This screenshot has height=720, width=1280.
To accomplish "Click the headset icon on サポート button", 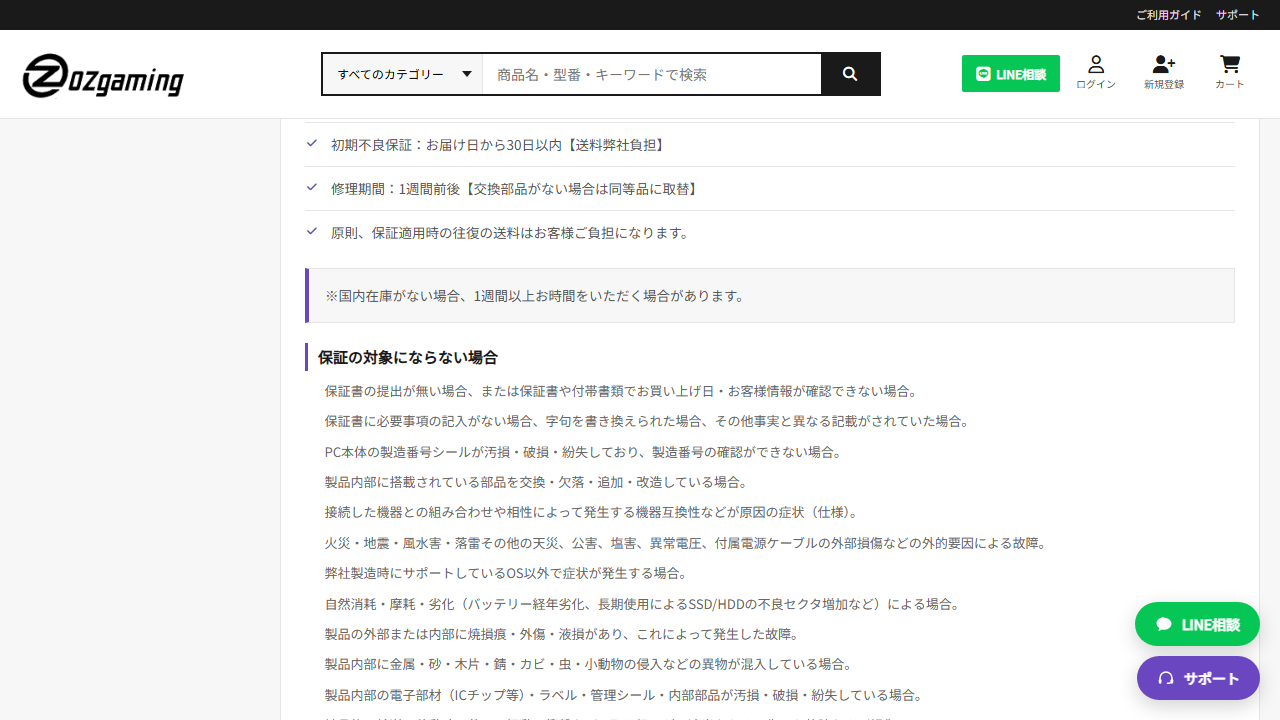I will 1165,678.
